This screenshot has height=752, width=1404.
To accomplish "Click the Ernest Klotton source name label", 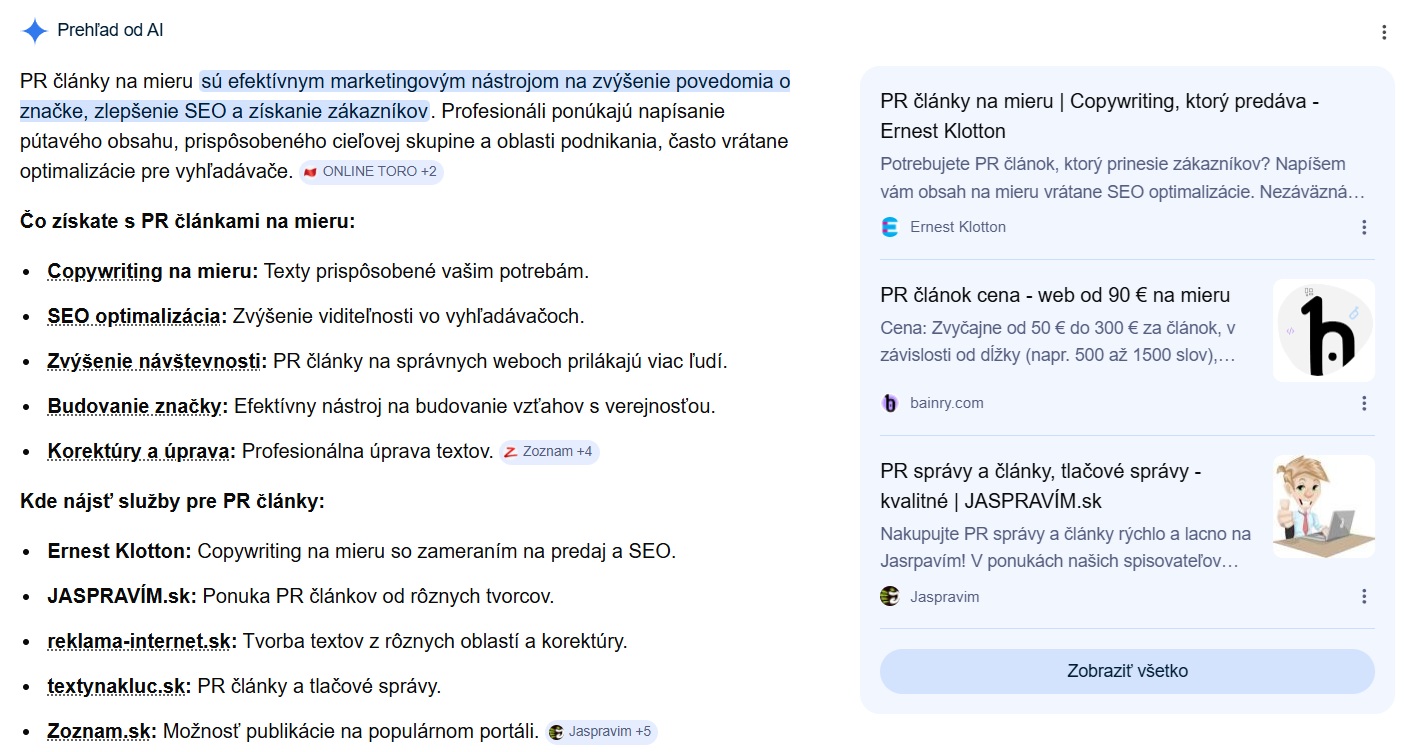I will coord(958,227).
